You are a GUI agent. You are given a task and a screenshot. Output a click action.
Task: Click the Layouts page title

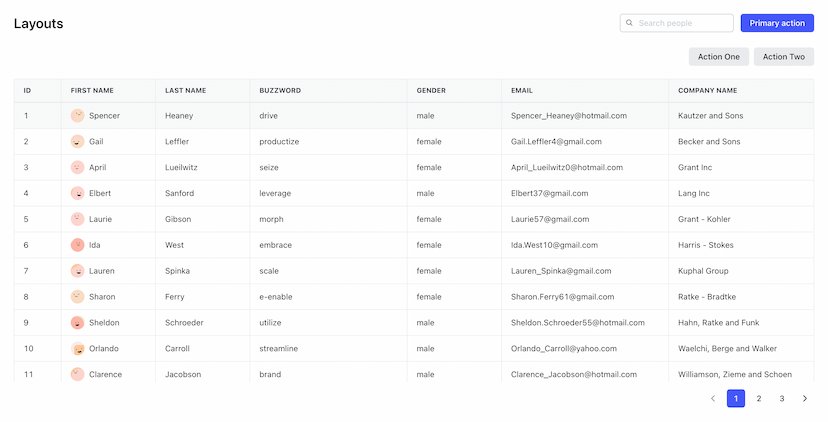[39, 23]
